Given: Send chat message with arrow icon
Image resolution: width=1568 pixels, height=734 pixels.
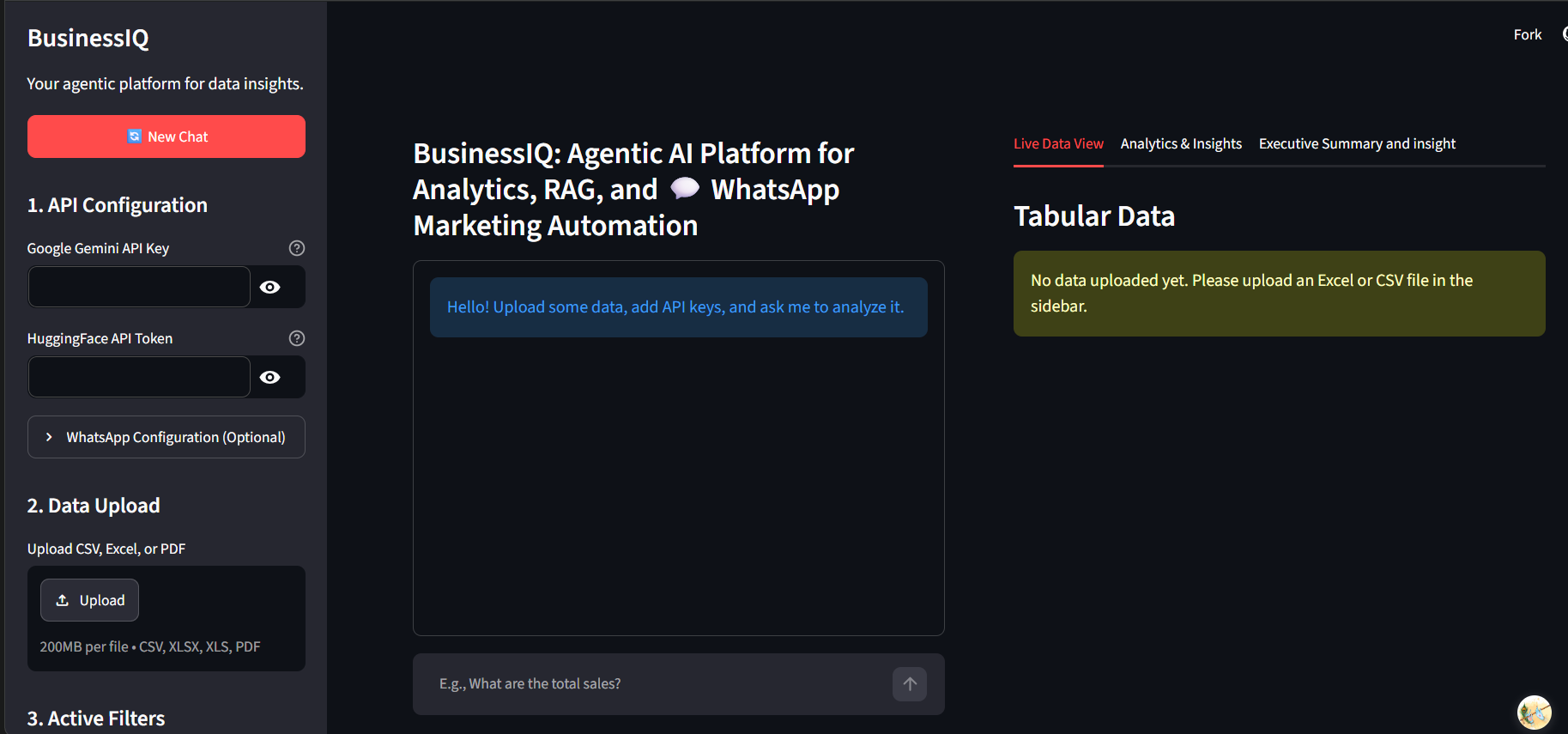Looking at the screenshot, I should click(910, 684).
